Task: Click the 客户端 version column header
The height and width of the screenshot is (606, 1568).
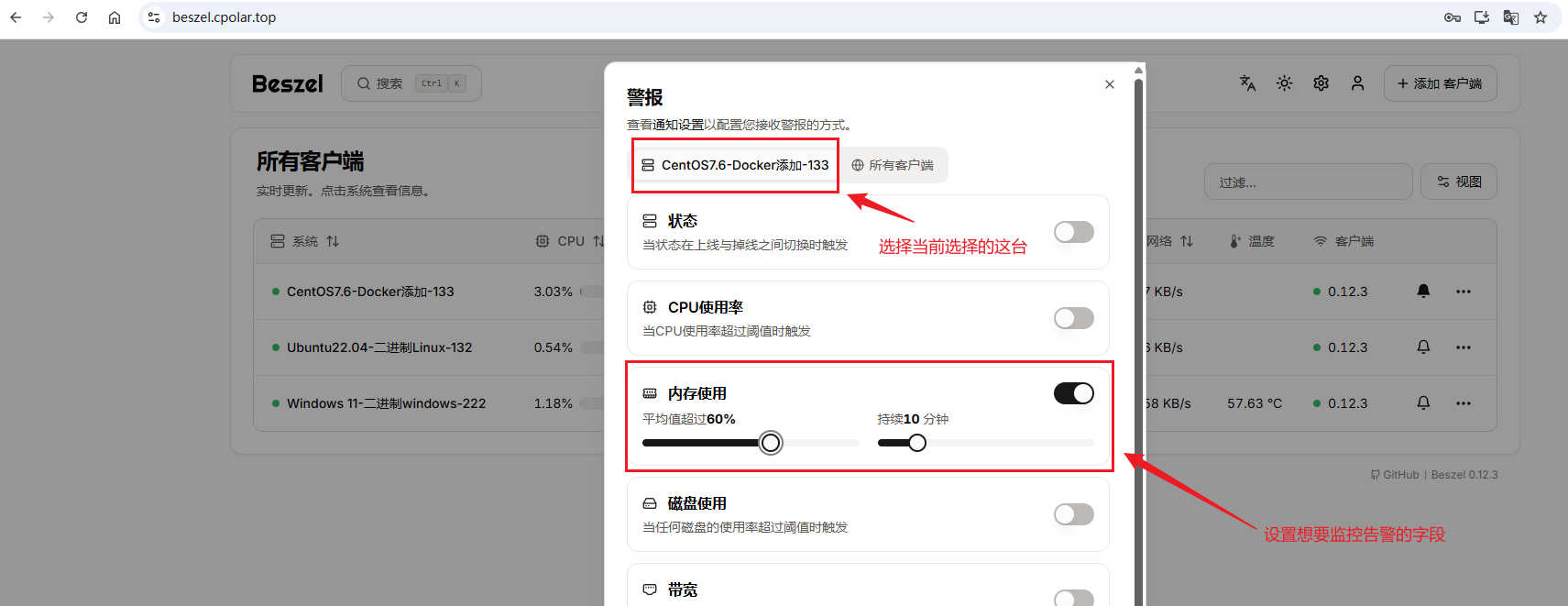Action: pyautogui.click(x=1343, y=241)
